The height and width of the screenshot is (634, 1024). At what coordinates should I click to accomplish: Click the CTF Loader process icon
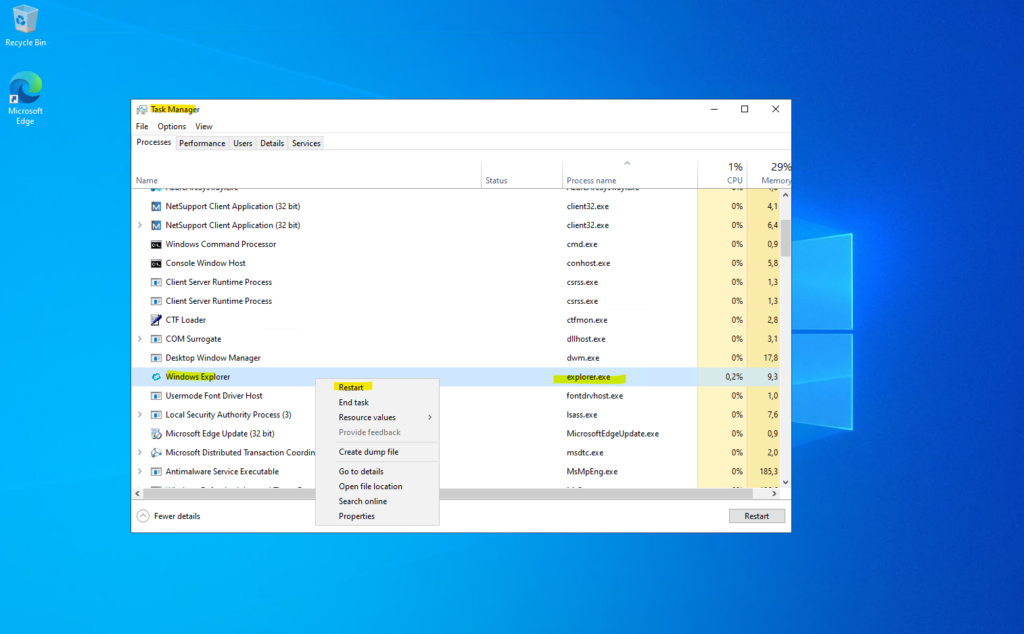[156, 320]
